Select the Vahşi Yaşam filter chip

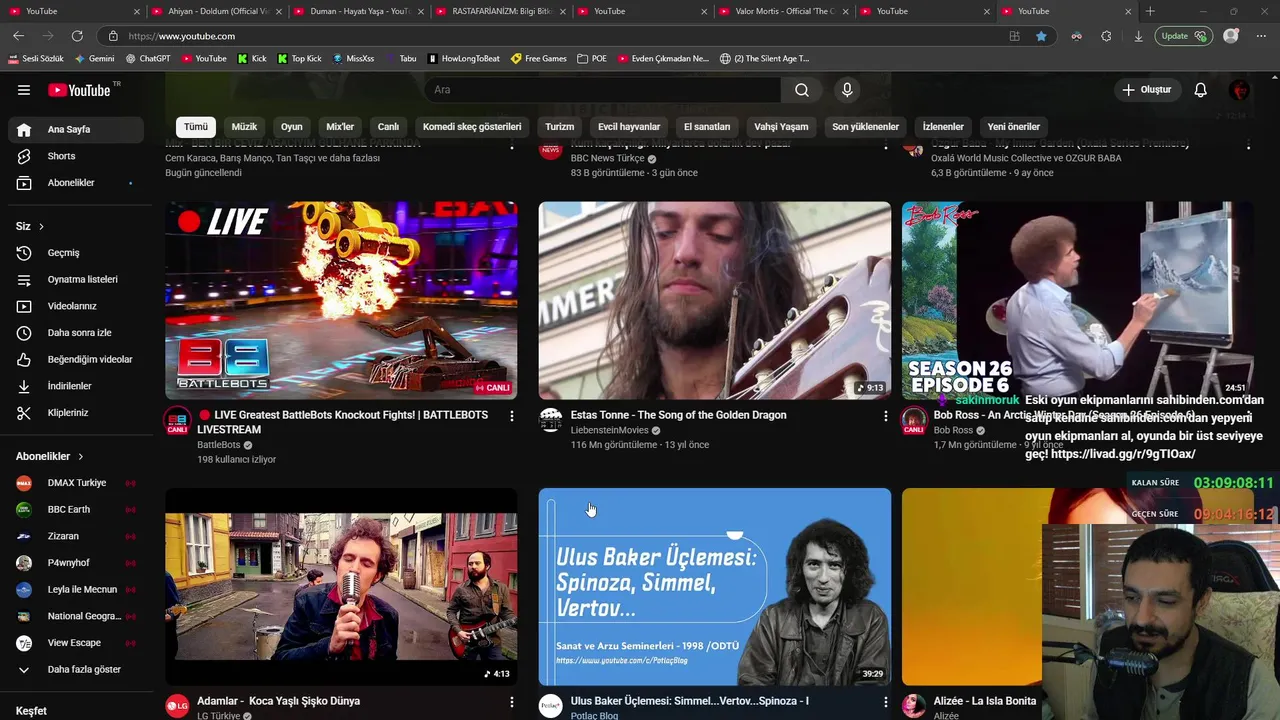(x=781, y=127)
